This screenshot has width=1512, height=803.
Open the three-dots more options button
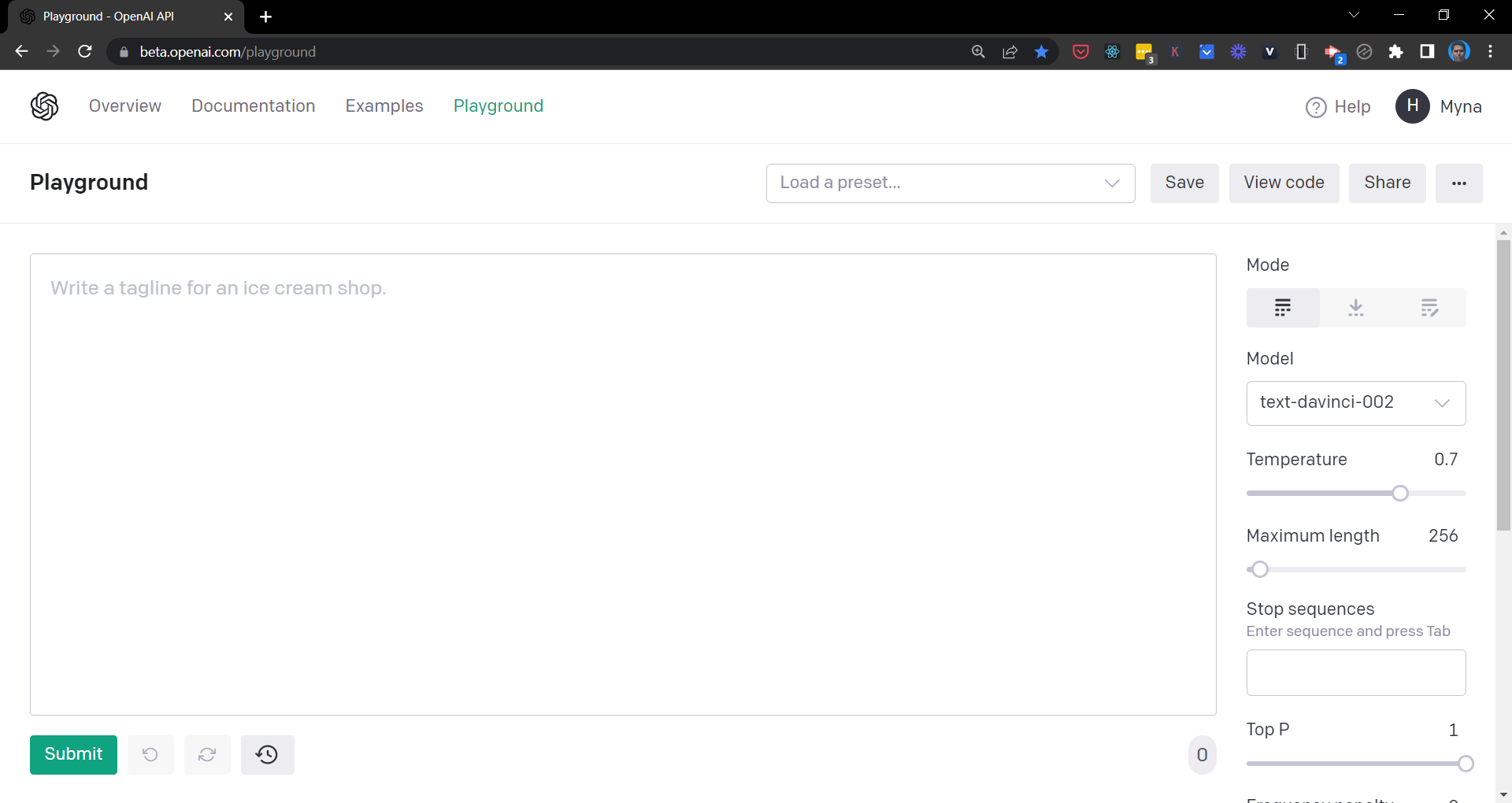coord(1458,183)
